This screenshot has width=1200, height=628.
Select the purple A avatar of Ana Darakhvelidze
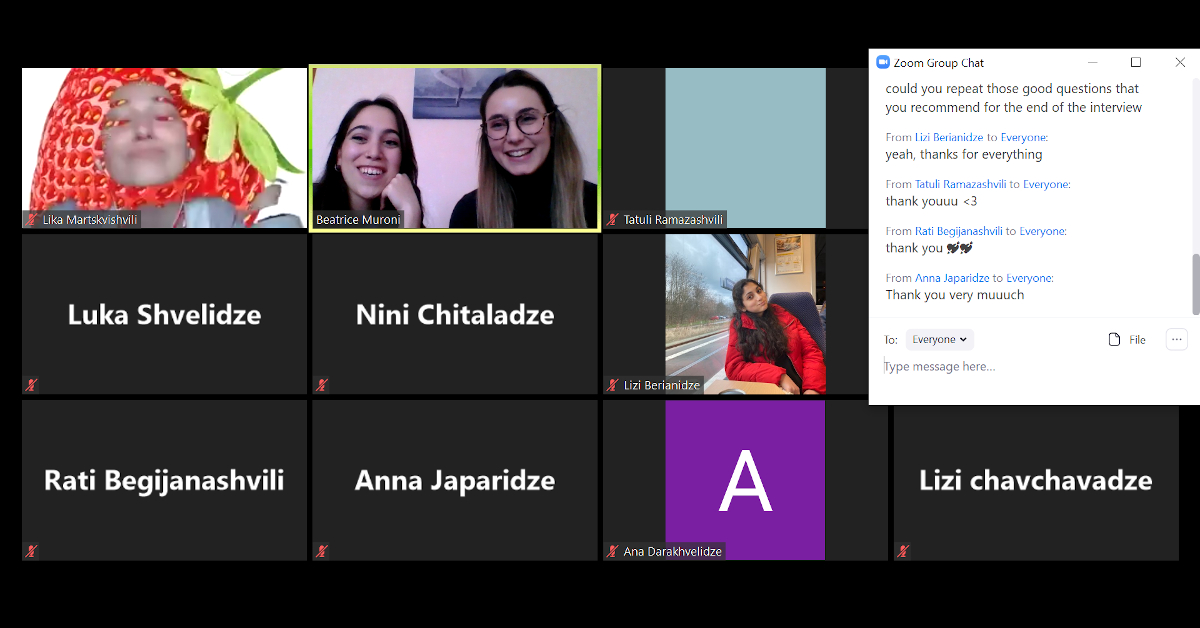tap(745, 480)
